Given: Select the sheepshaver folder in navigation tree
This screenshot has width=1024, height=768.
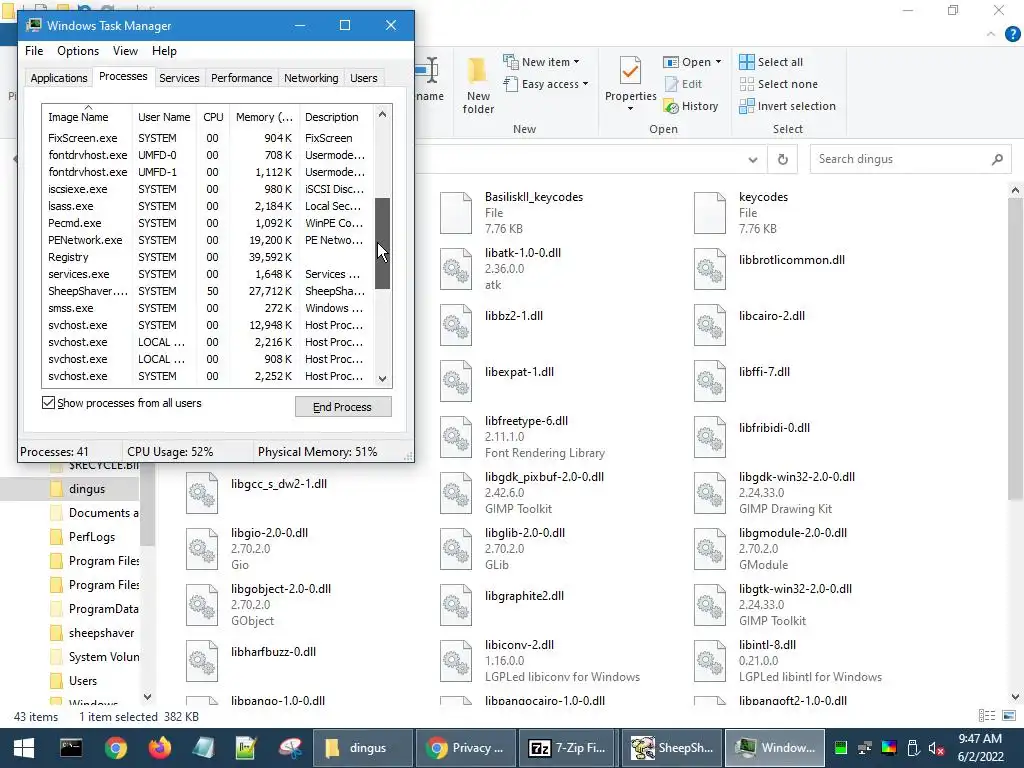Looking at the screenshot, I should tap(92, 633).
